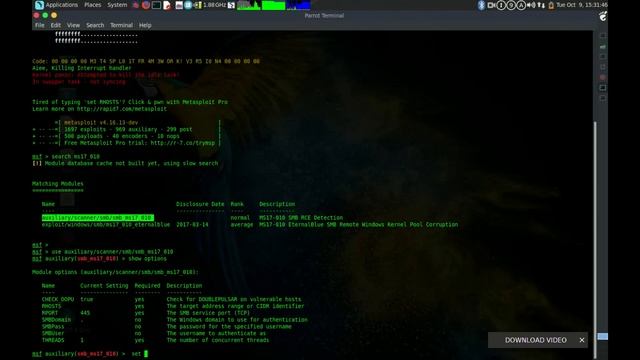Click the SMBUser option name
The image size is (640, 360).
click(x=53, y=333)
